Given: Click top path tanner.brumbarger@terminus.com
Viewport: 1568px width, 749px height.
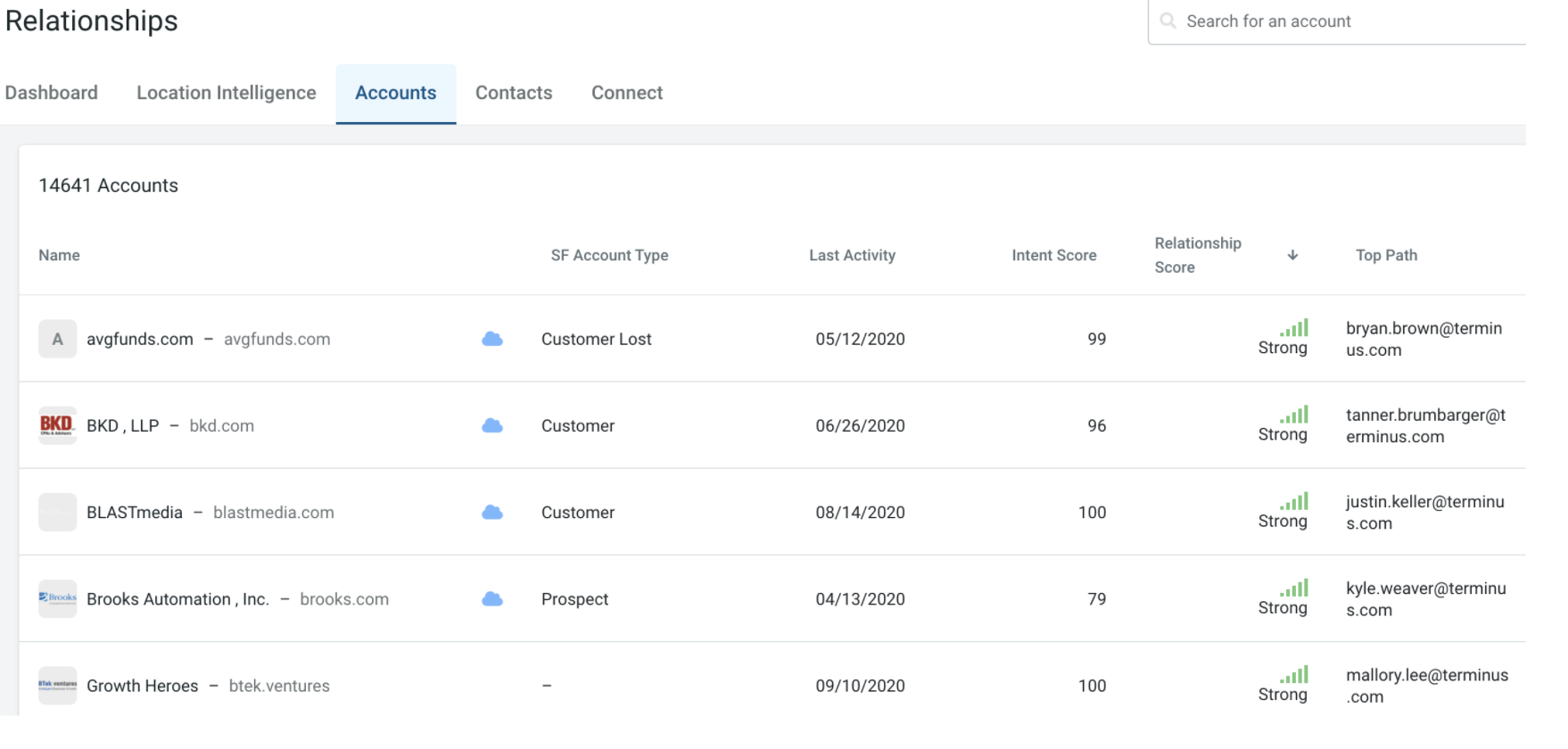Looking at the screenshot, I should point(1426,425).
